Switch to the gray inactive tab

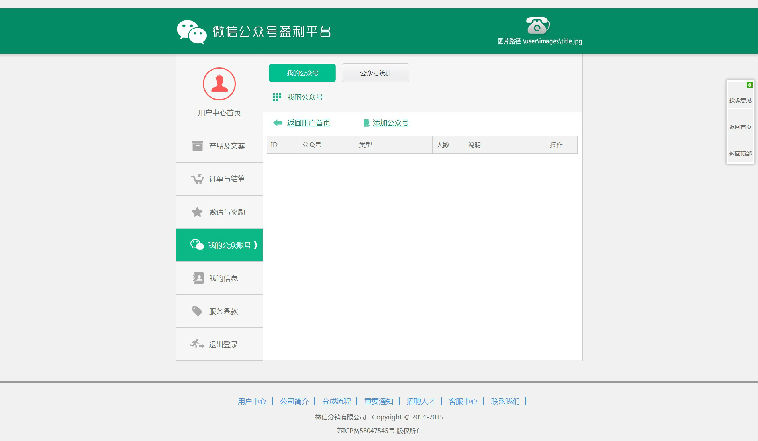[375, 73]
